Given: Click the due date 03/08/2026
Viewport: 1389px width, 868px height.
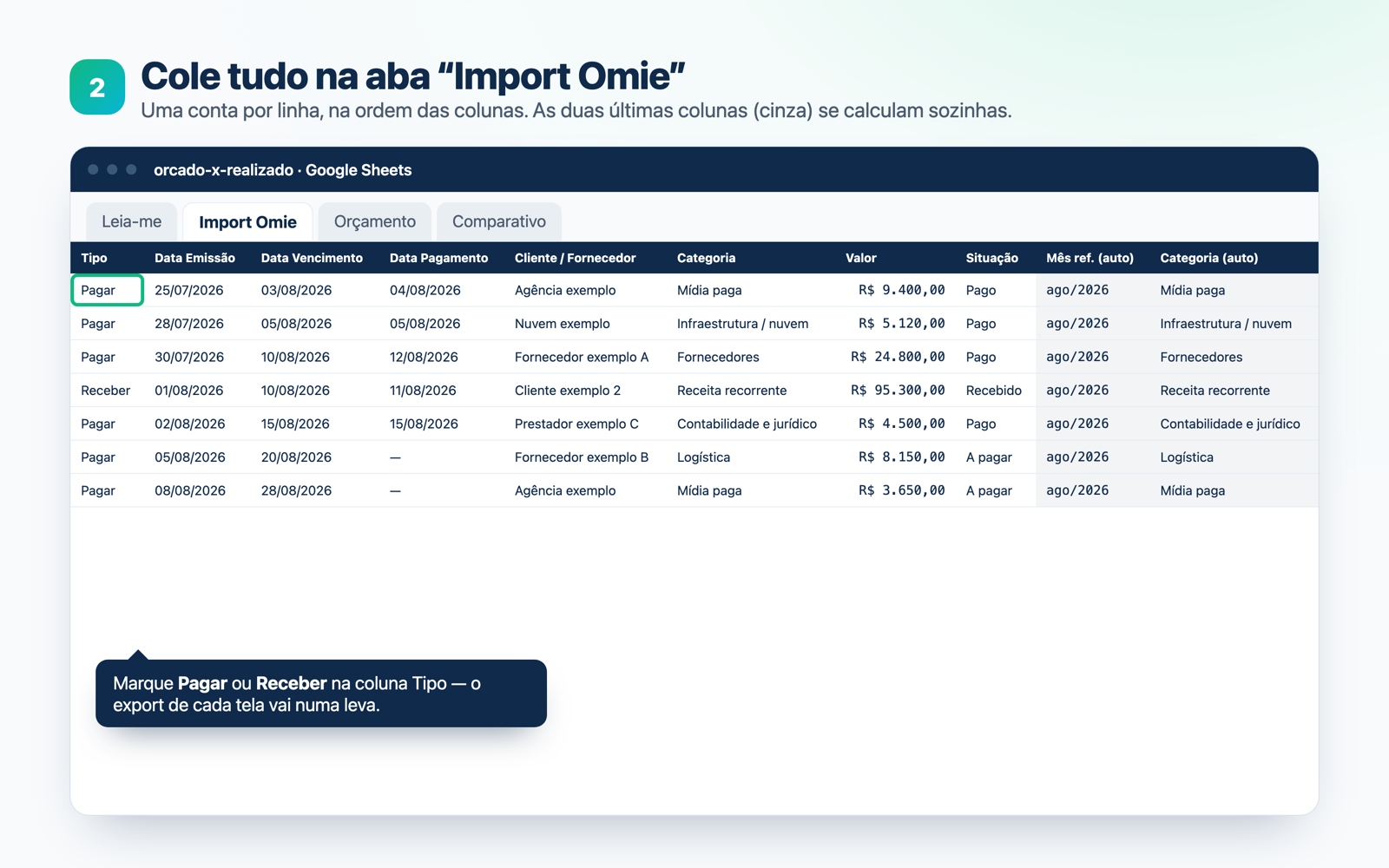Looking at the screenshot, I should [x=296, y=290].
